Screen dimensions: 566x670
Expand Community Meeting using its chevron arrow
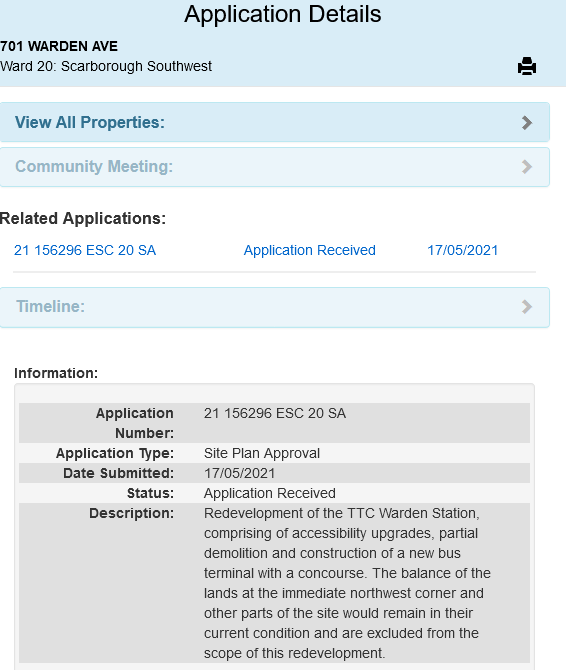pos(527,167)
